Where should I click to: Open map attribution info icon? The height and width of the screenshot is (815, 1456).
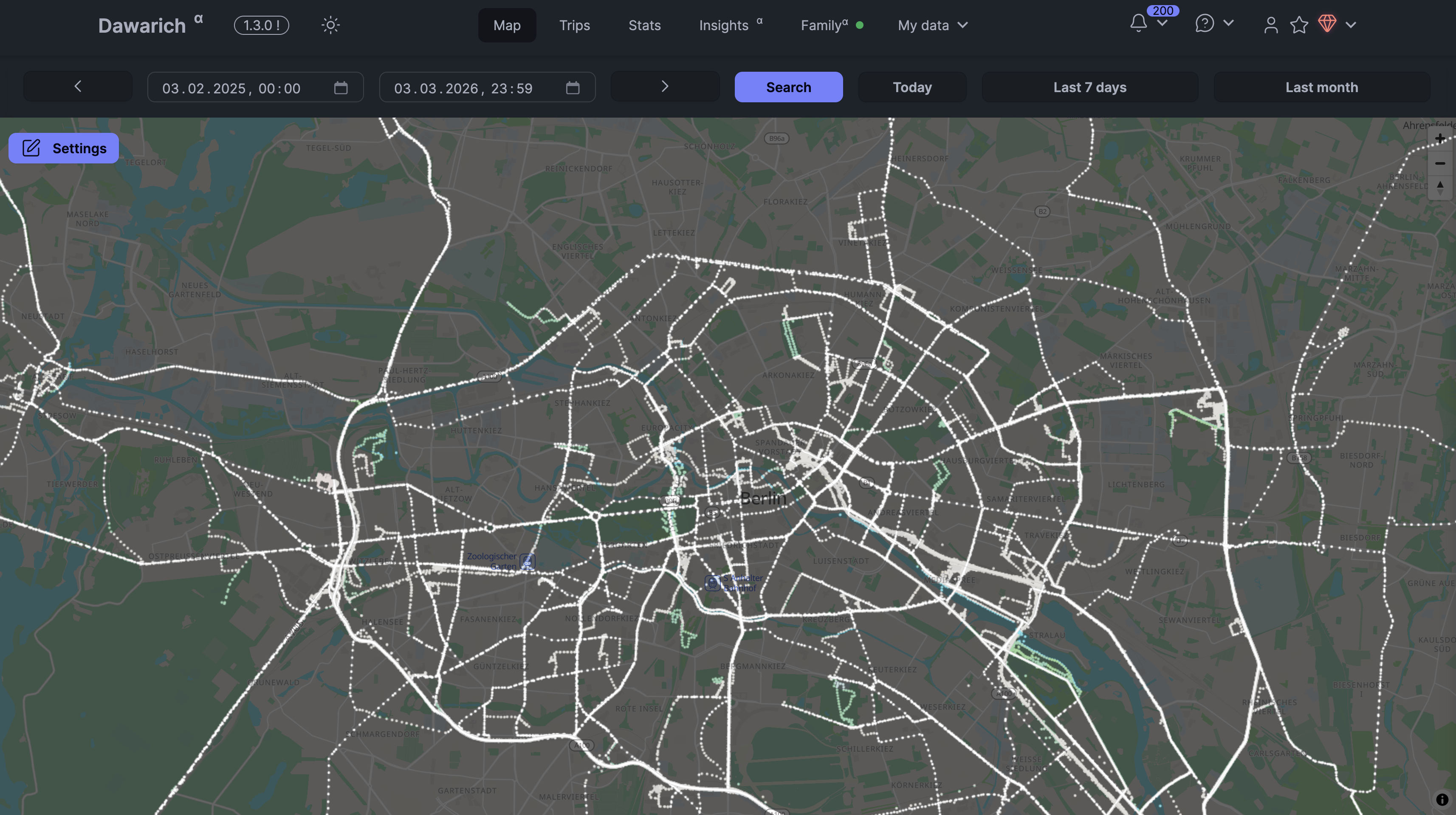1442,799
